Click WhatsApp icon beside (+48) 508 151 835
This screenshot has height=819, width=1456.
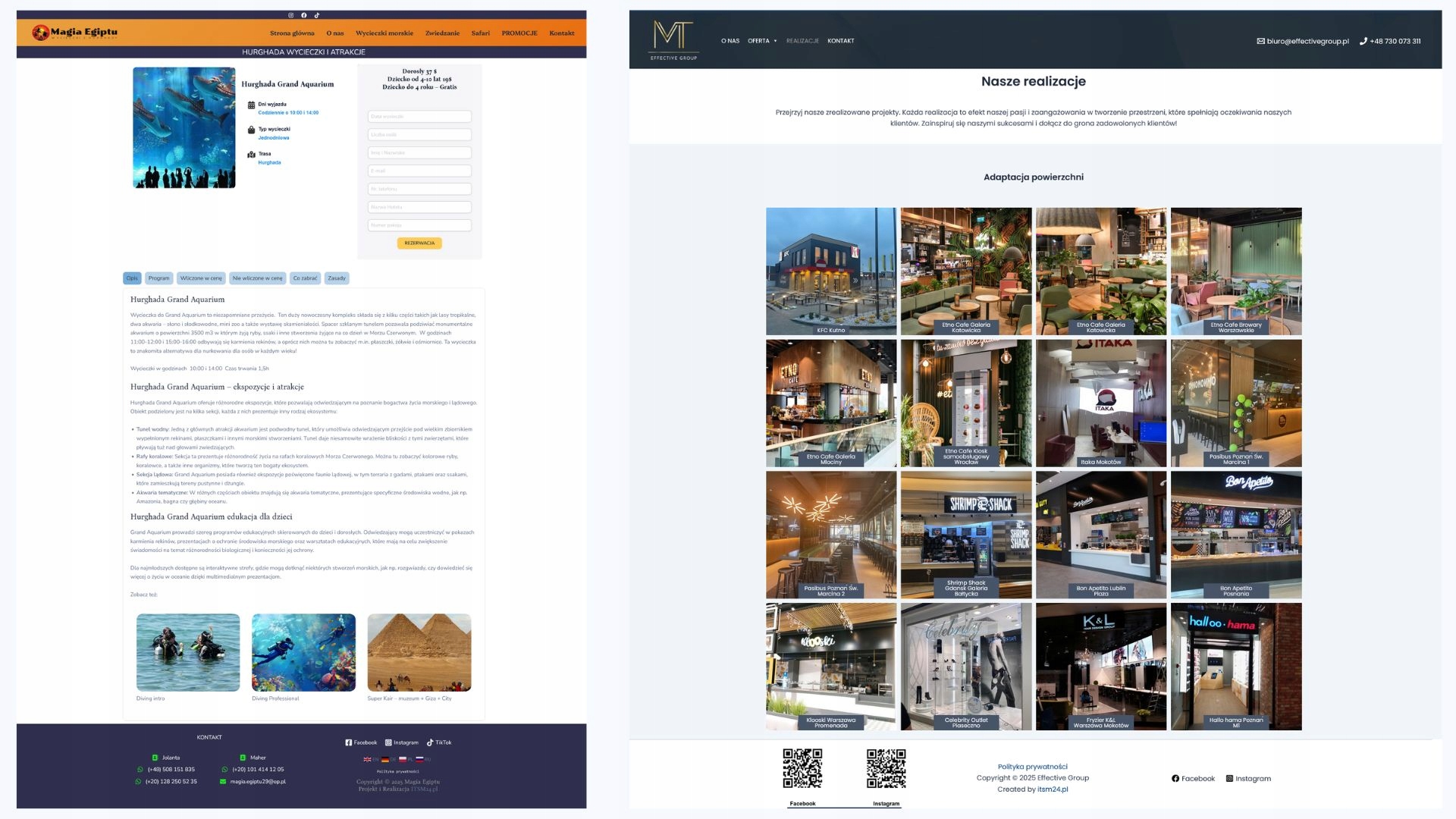140,769
